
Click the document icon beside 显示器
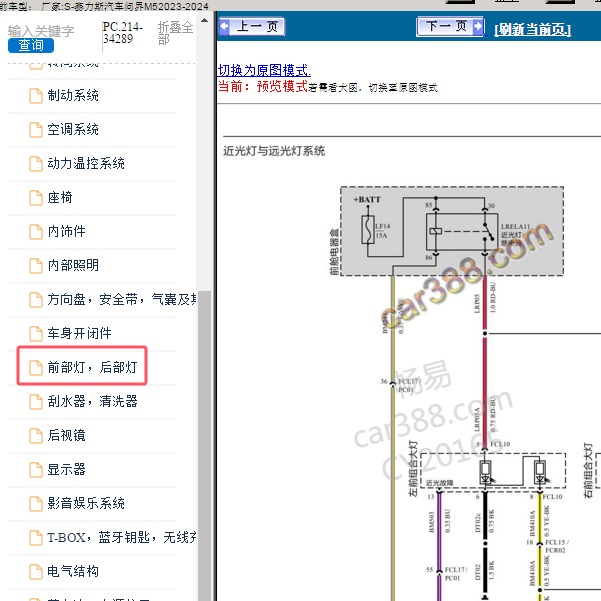click(x=36, y=470)
